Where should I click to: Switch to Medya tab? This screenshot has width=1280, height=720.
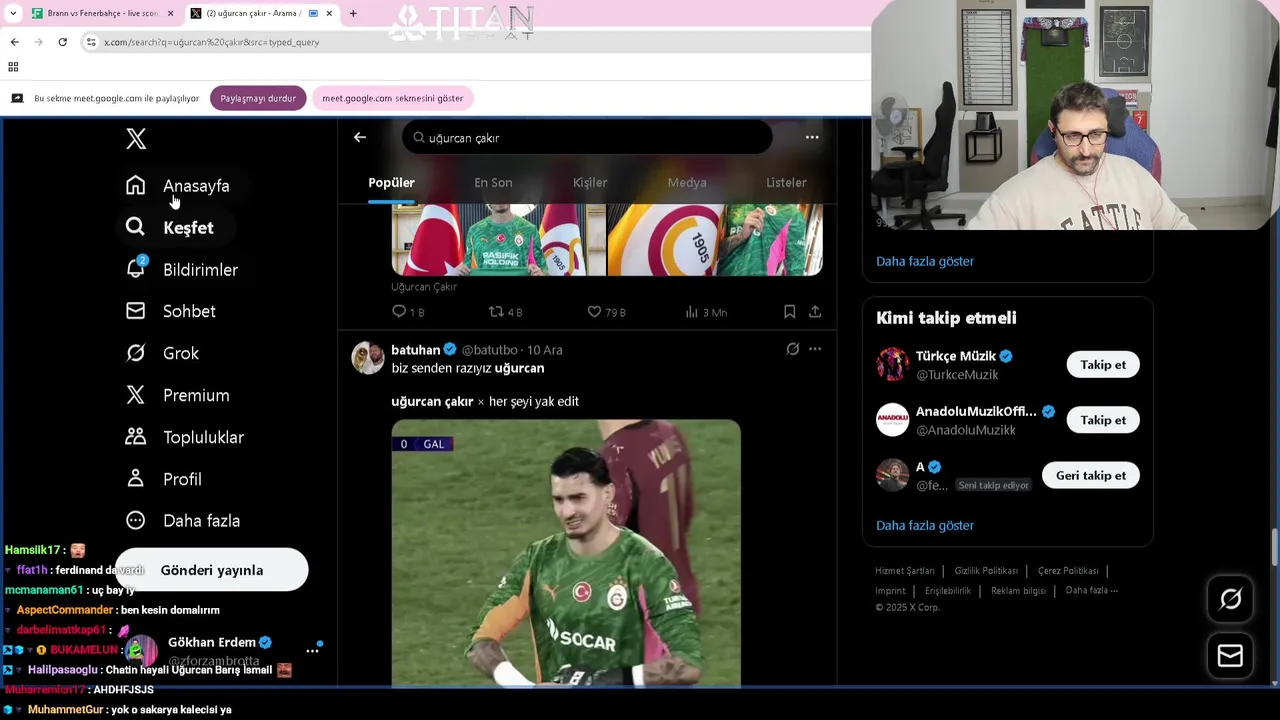[x=687, y=183]
